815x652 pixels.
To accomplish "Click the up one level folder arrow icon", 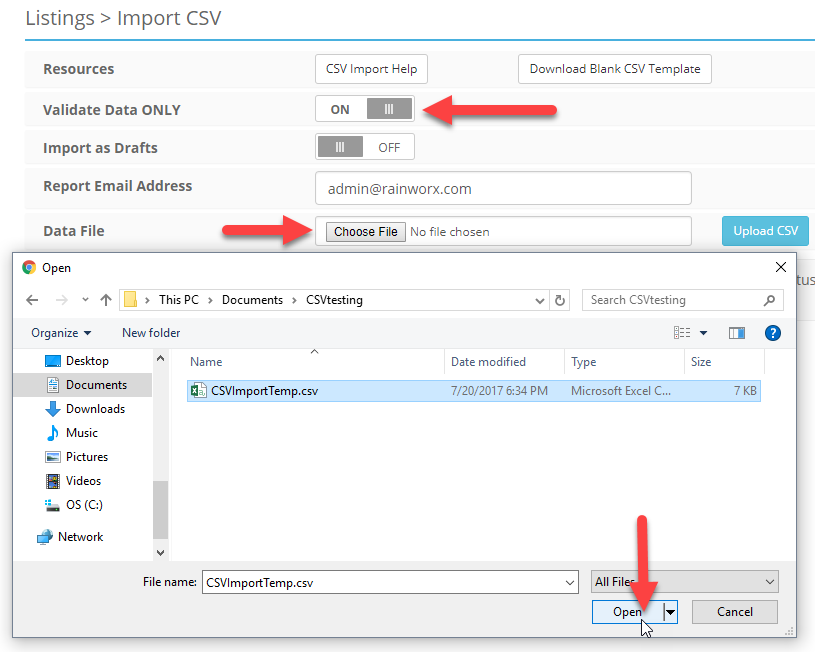I will coord(107,299).
